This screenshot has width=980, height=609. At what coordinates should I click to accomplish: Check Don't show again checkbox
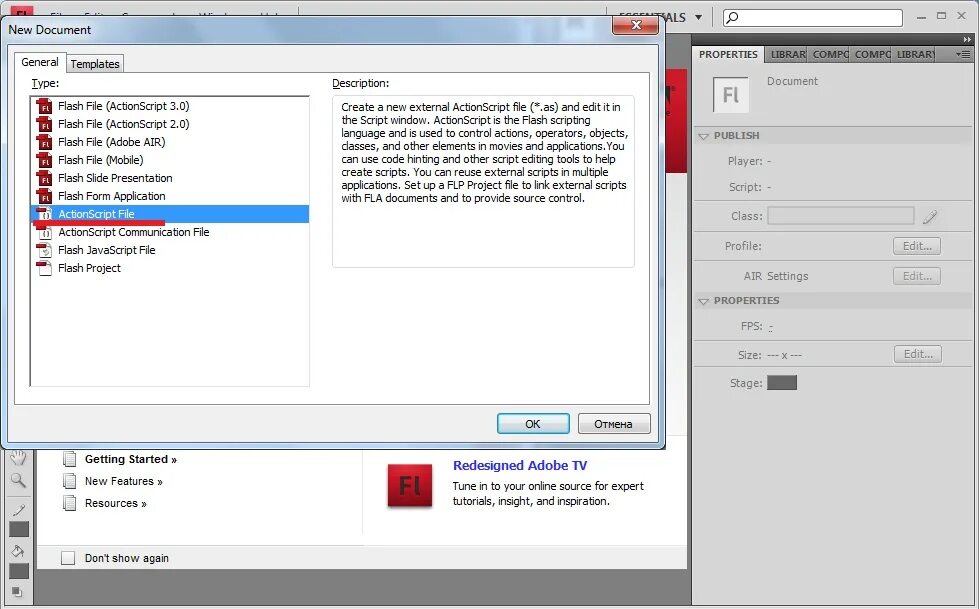pyautogui.click(x=68, y=558)
